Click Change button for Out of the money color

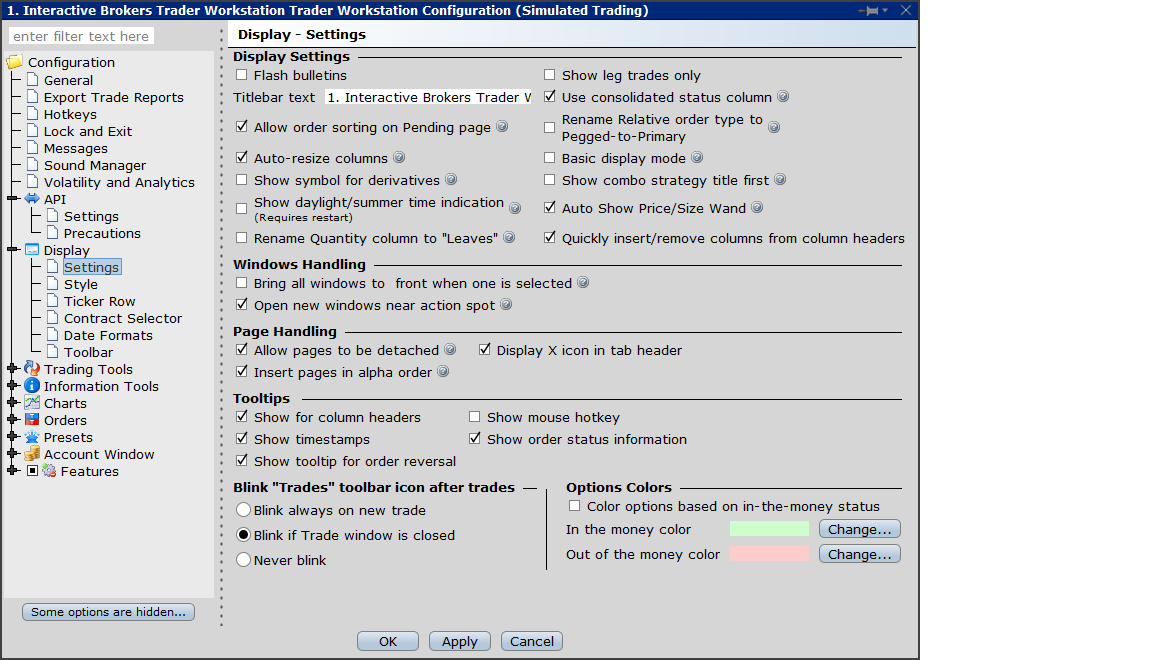pos(860,554)
